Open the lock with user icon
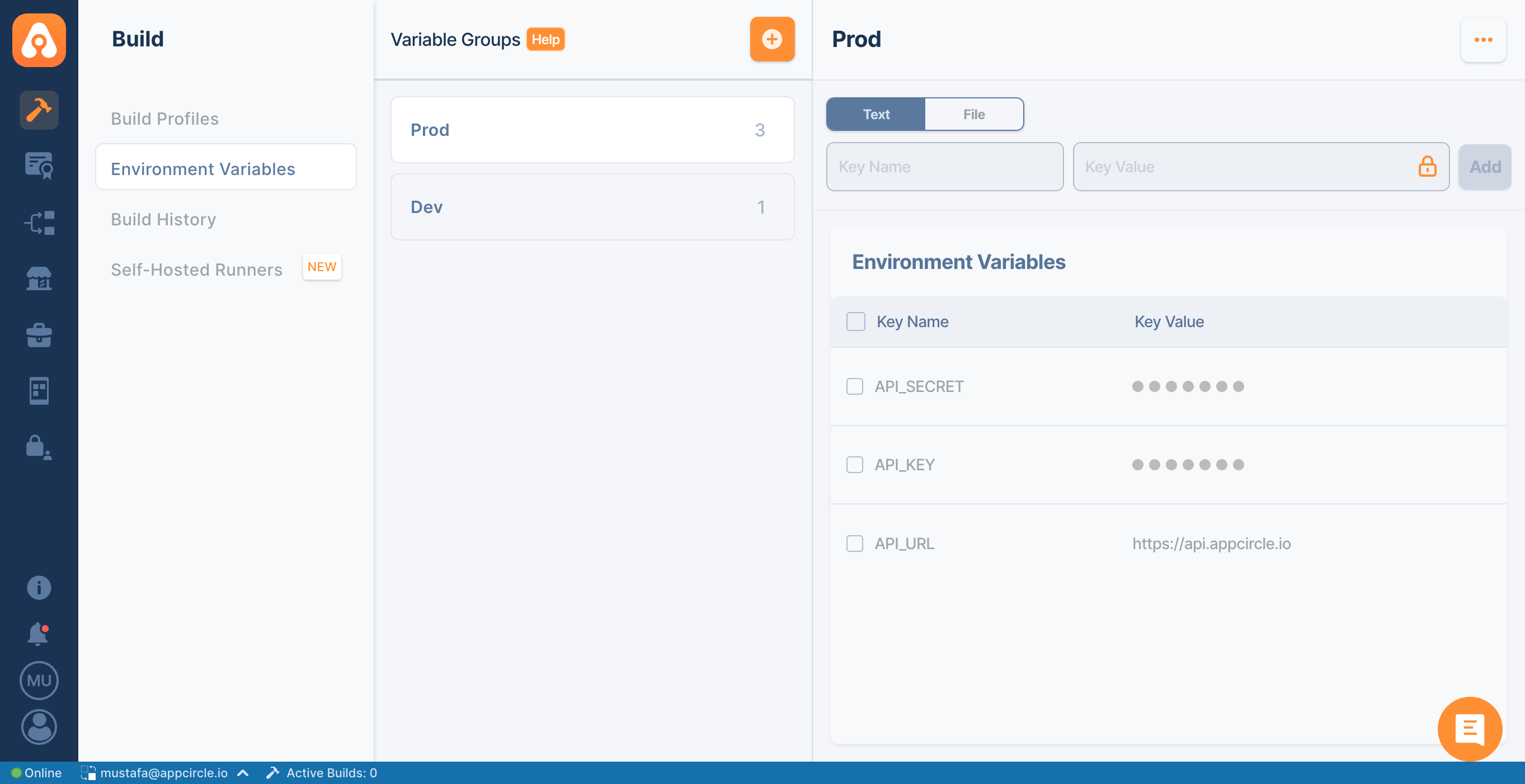 point(39,447)
